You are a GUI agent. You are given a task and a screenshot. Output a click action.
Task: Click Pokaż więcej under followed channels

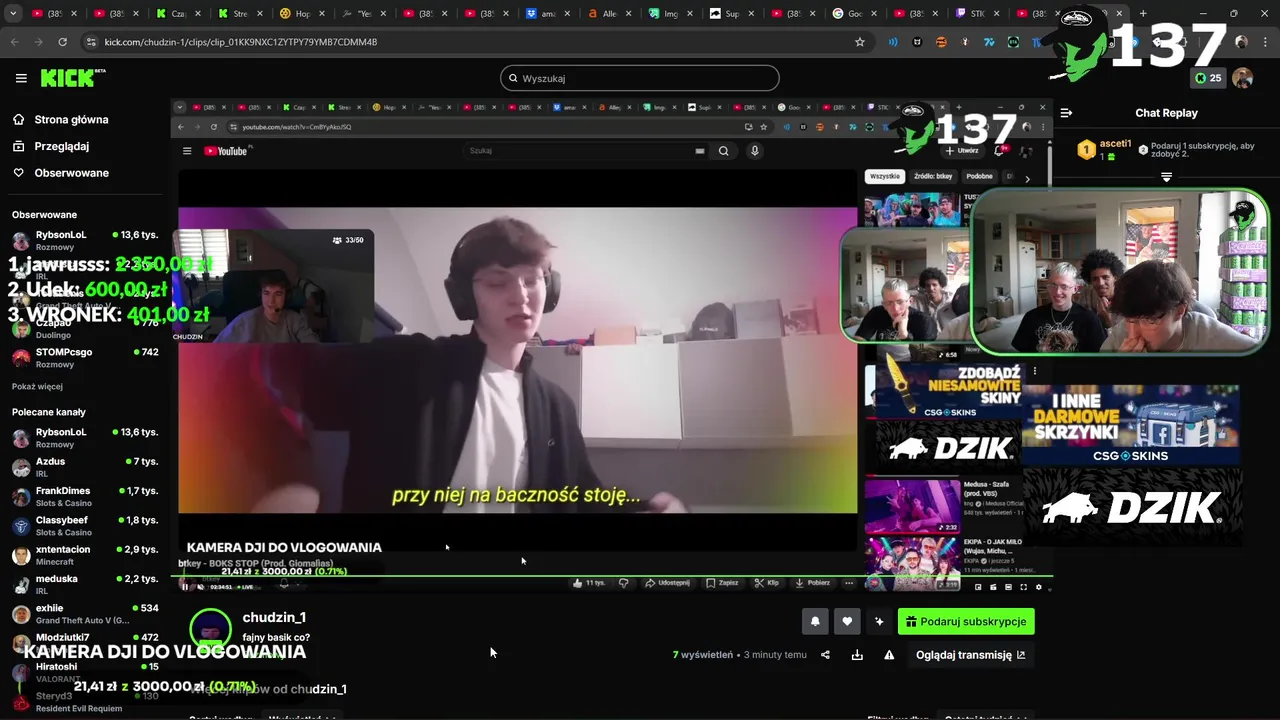(x=37, y=386)
